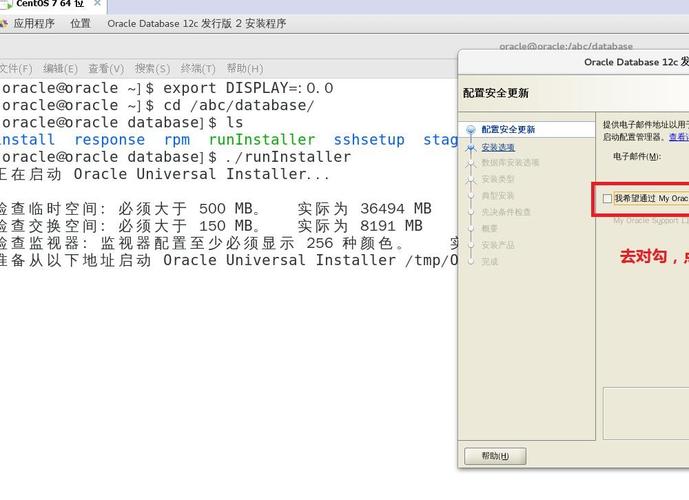Image resolution: width=689 pixels, height=500 pixels.
Task: Click the 配置安全更新 step bullet icon
Action: click(471, 129)
